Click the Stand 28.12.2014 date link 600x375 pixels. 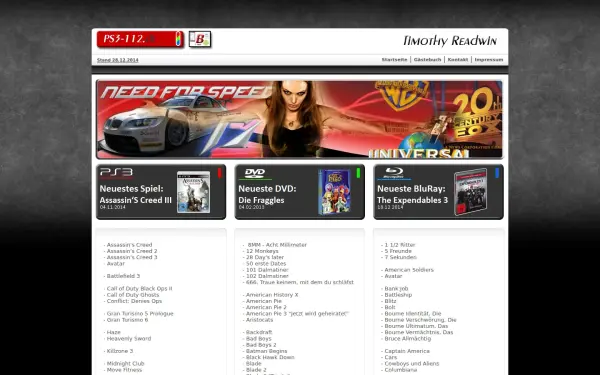117,60
